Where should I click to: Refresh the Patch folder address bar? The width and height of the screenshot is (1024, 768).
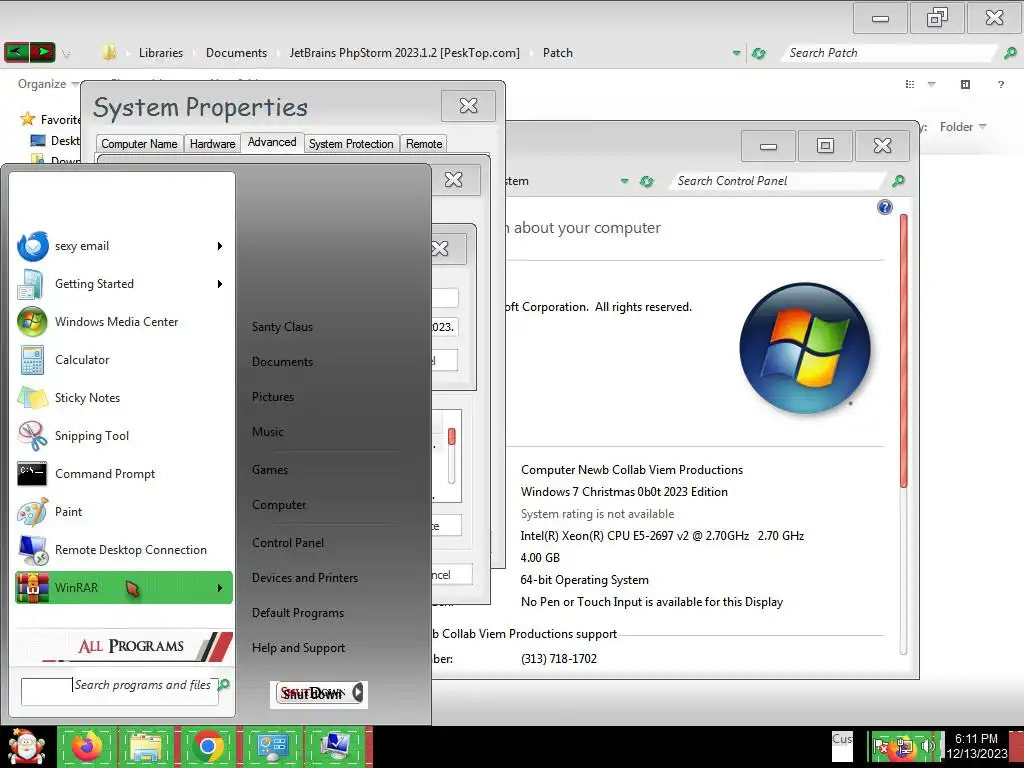[x=759, y=53]
